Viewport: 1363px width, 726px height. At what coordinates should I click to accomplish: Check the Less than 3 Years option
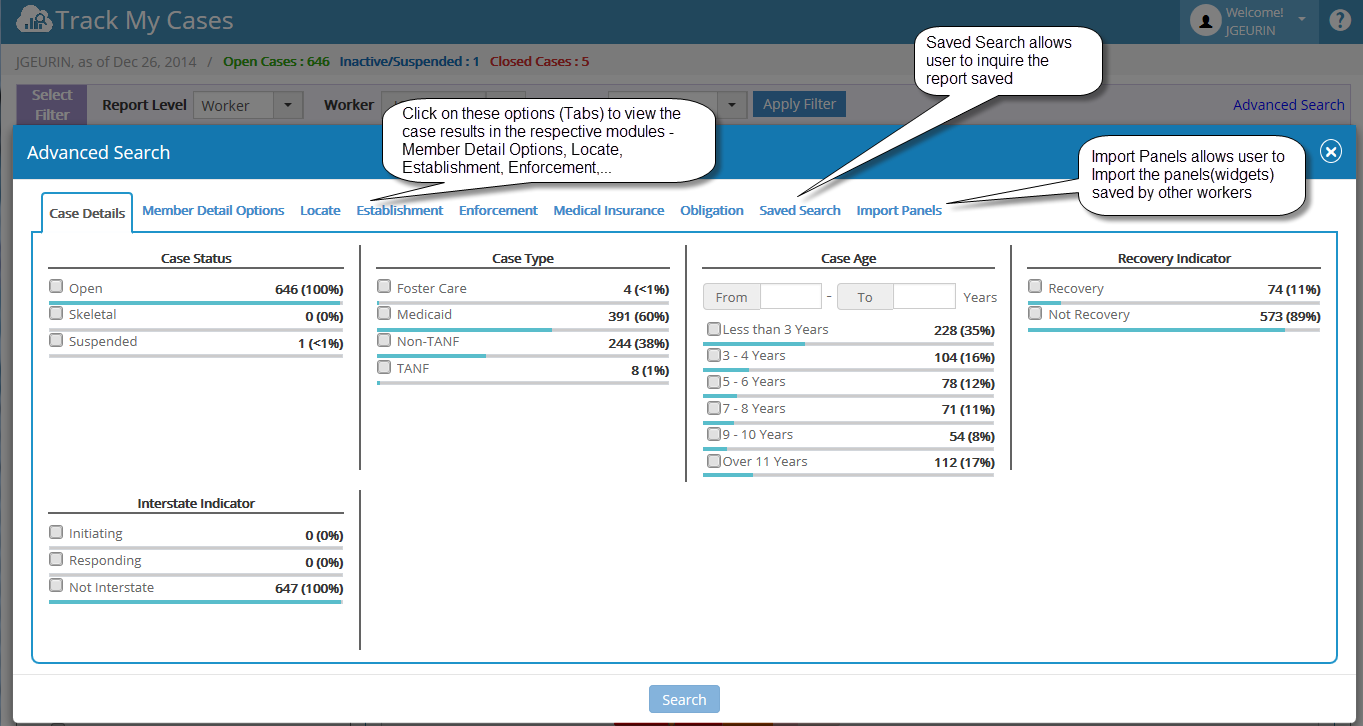tap(713, 329)
